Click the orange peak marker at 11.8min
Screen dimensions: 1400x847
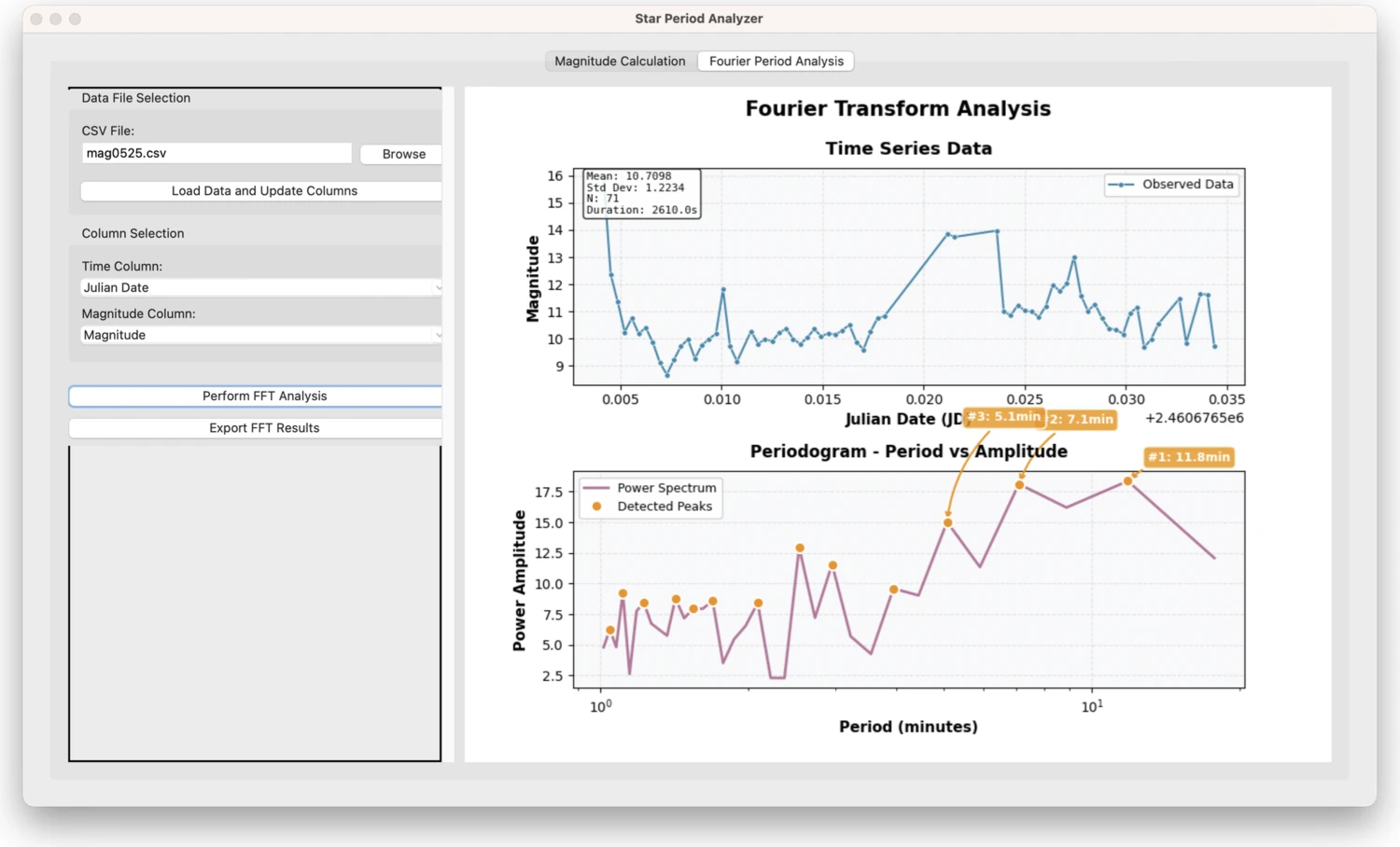click(1127, 481)
